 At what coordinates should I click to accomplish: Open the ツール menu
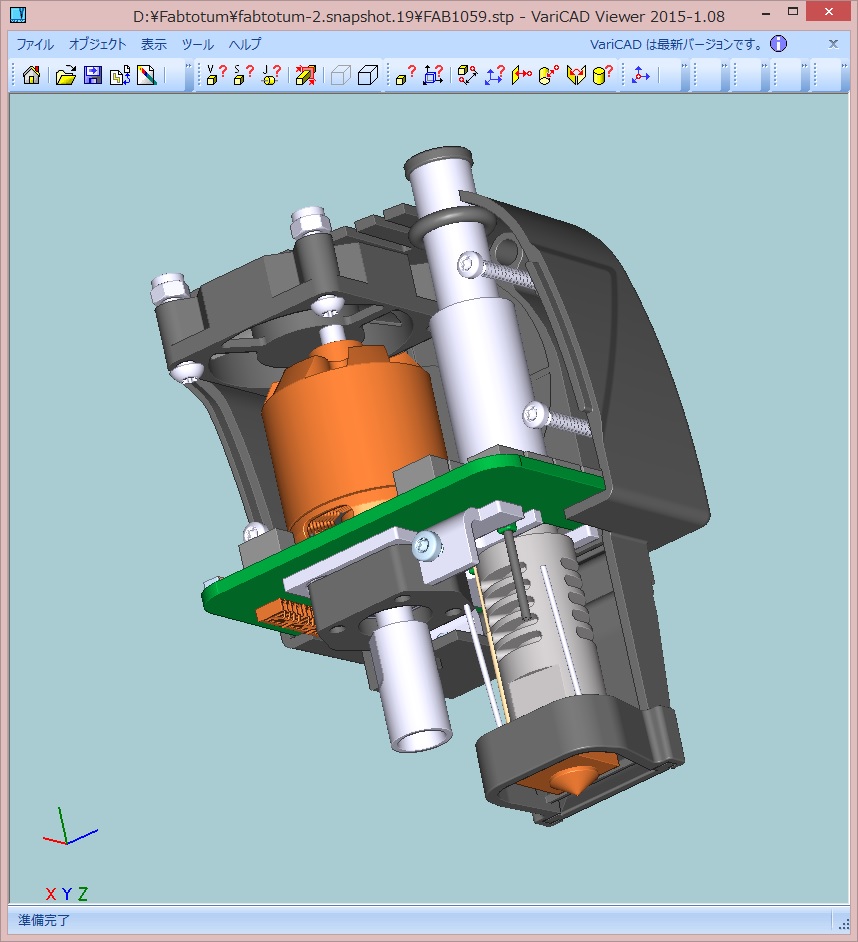pos(198,44)
